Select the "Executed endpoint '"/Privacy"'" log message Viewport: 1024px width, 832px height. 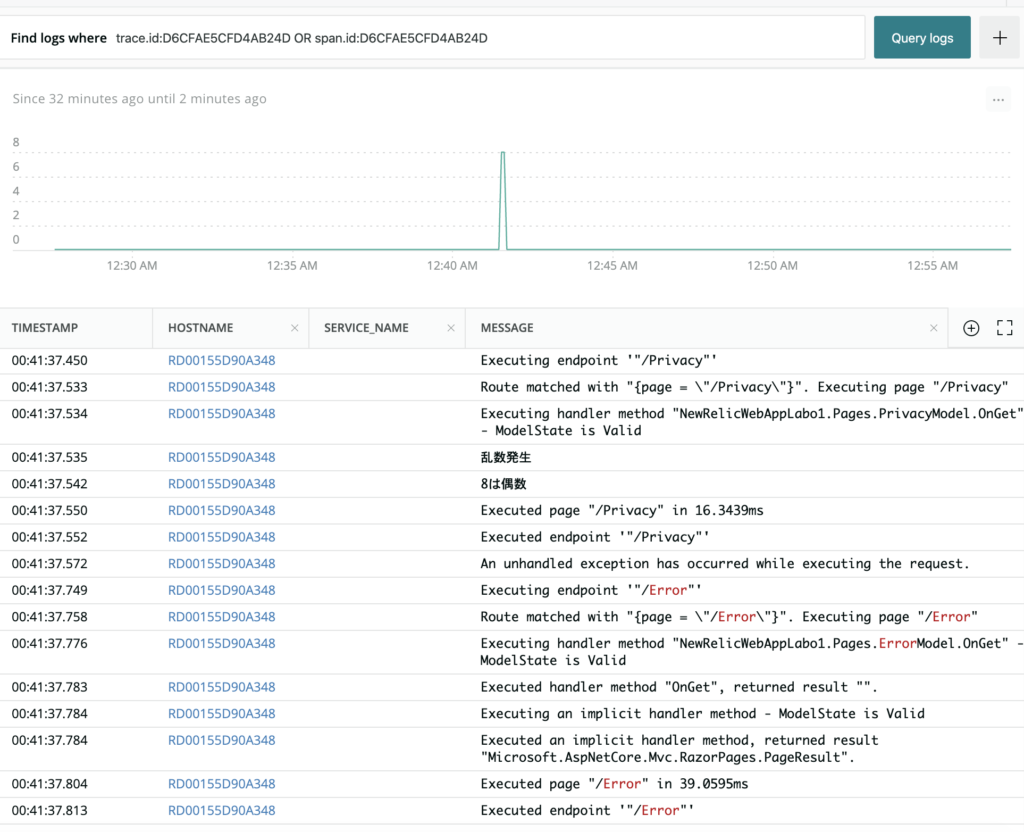click(594, 537)
